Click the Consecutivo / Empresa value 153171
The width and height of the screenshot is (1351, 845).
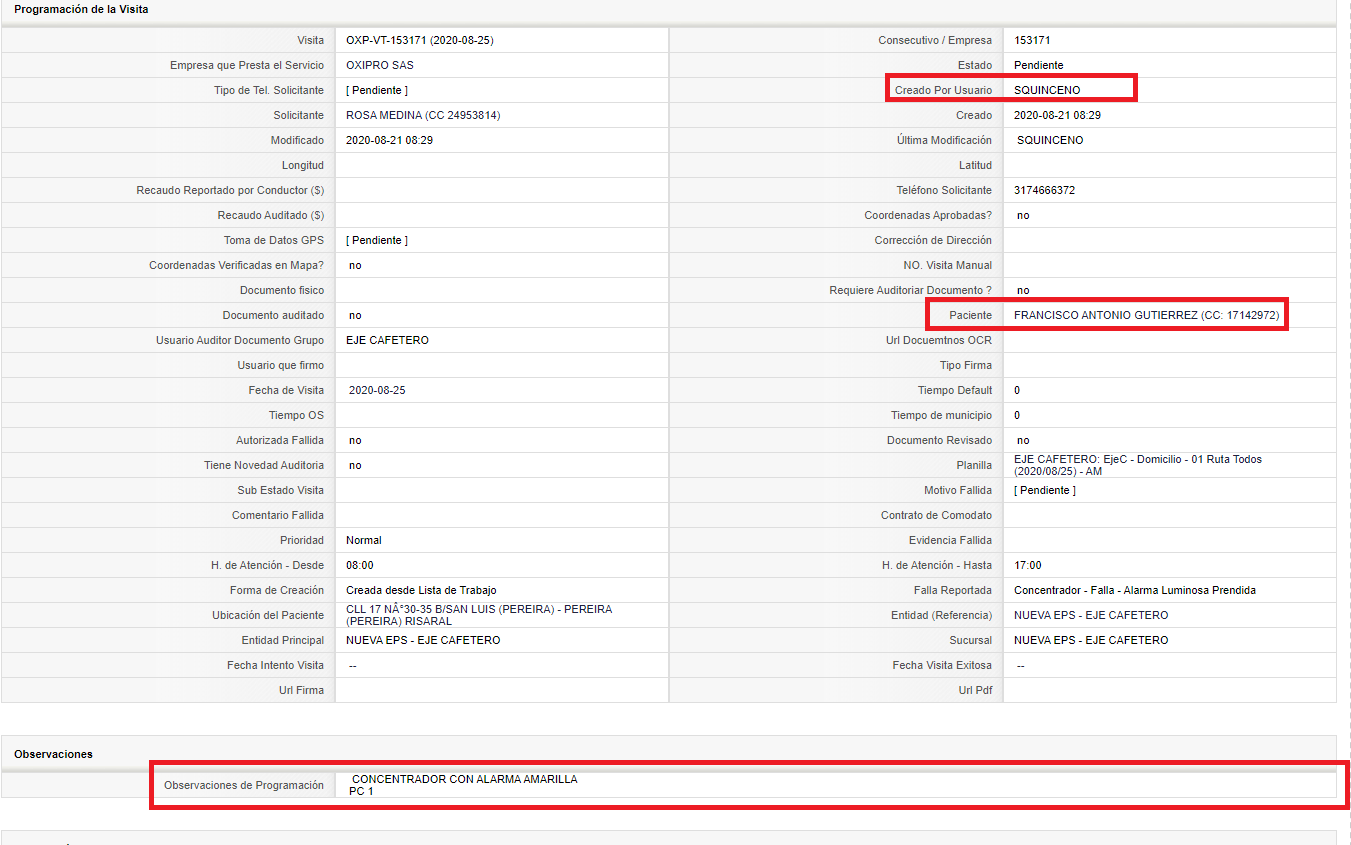tap(1032, 40)
